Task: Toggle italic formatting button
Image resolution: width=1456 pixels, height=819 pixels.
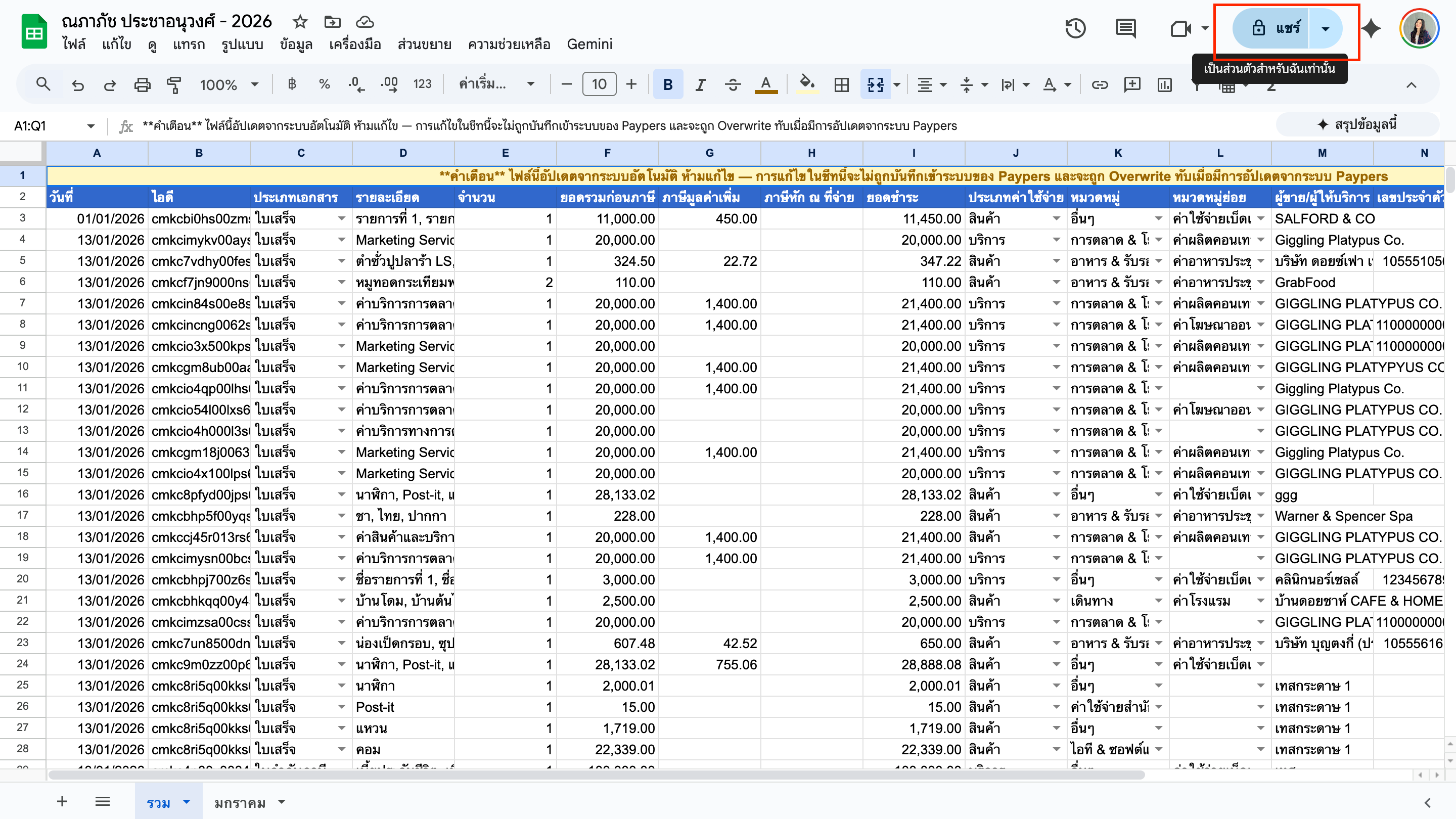Action: (x=700, y=85)
